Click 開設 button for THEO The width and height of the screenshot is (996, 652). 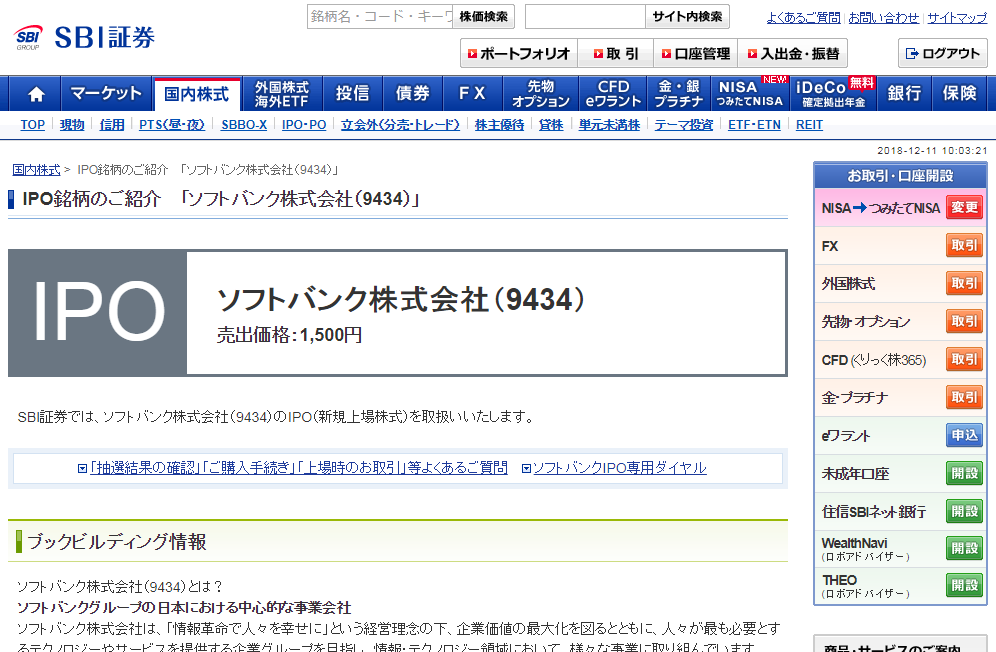964,585
